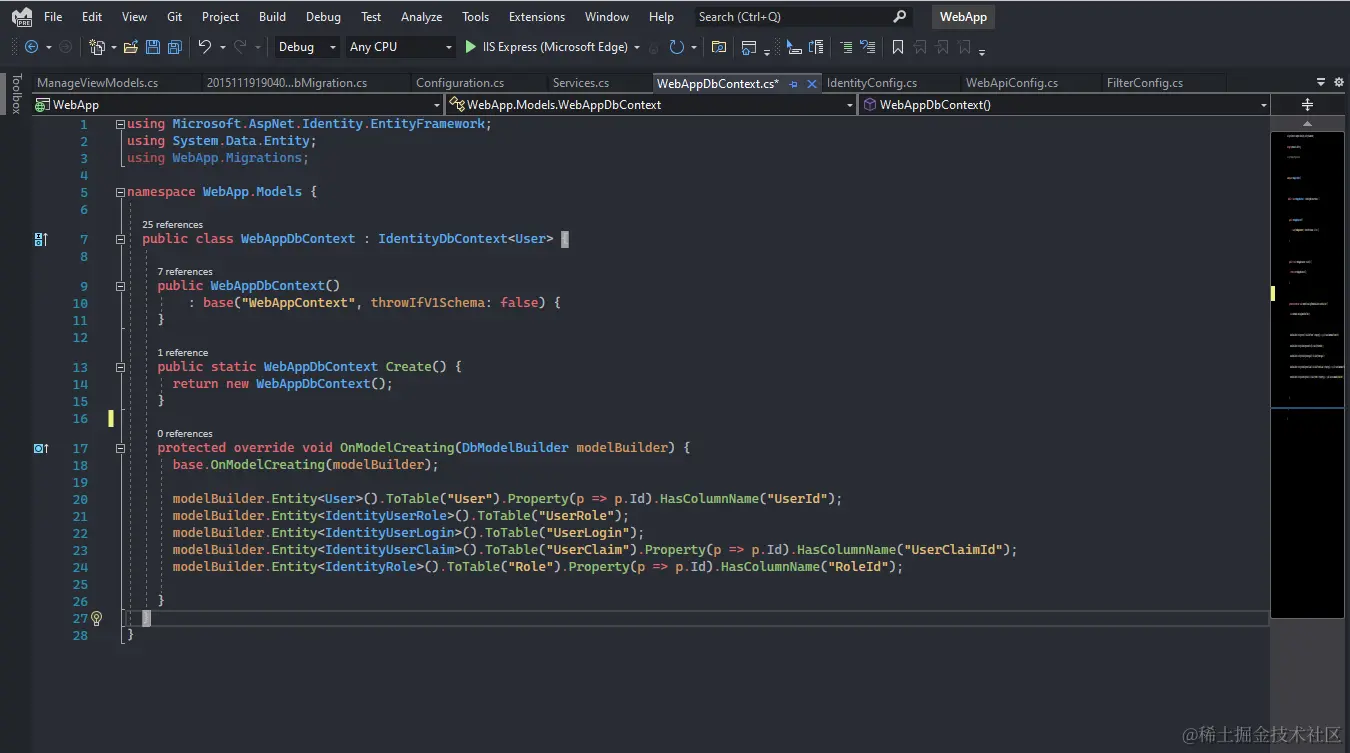Click the Navigate Backward arrow icon
1350x753 pixels.
[31, 47]
